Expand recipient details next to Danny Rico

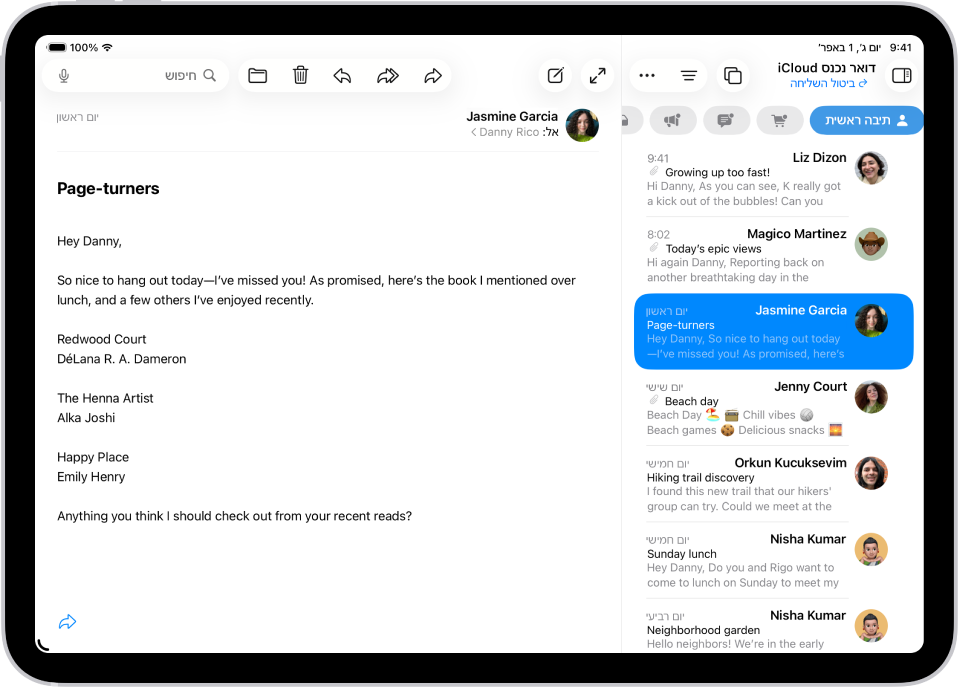(x=473, y=132)
